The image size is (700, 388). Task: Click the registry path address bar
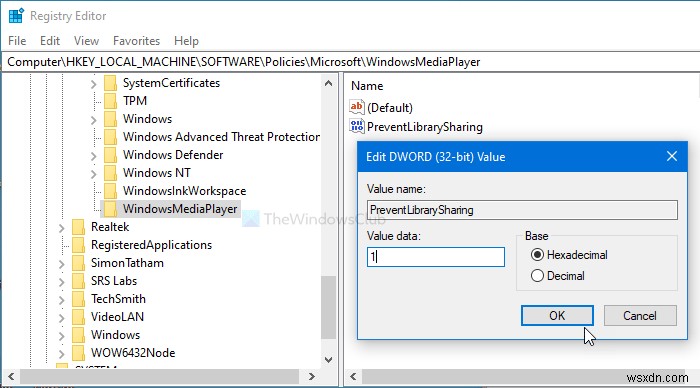(x=350, y=62)
